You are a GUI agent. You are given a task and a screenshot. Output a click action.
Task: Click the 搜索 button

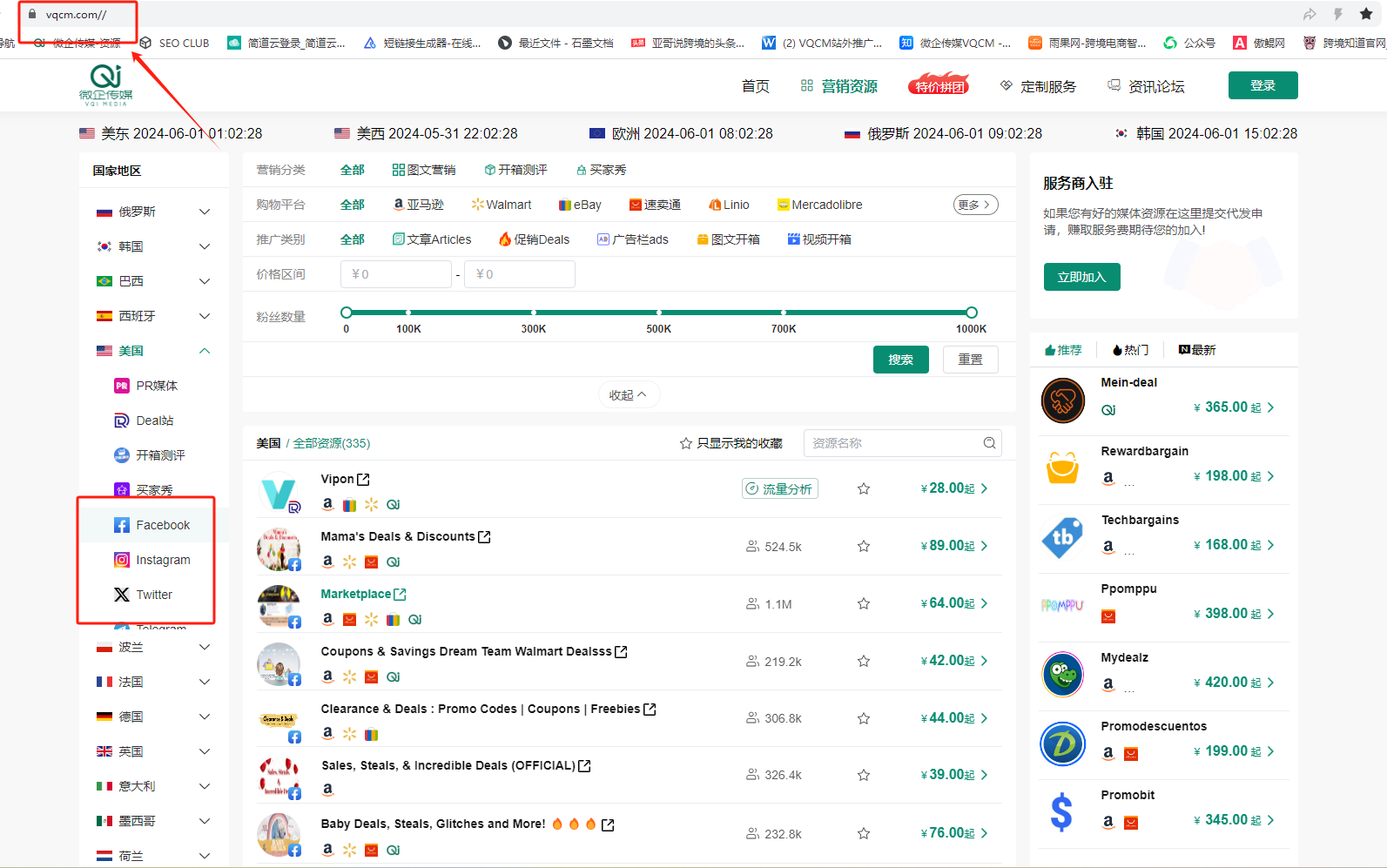click(x=901, y=360)
